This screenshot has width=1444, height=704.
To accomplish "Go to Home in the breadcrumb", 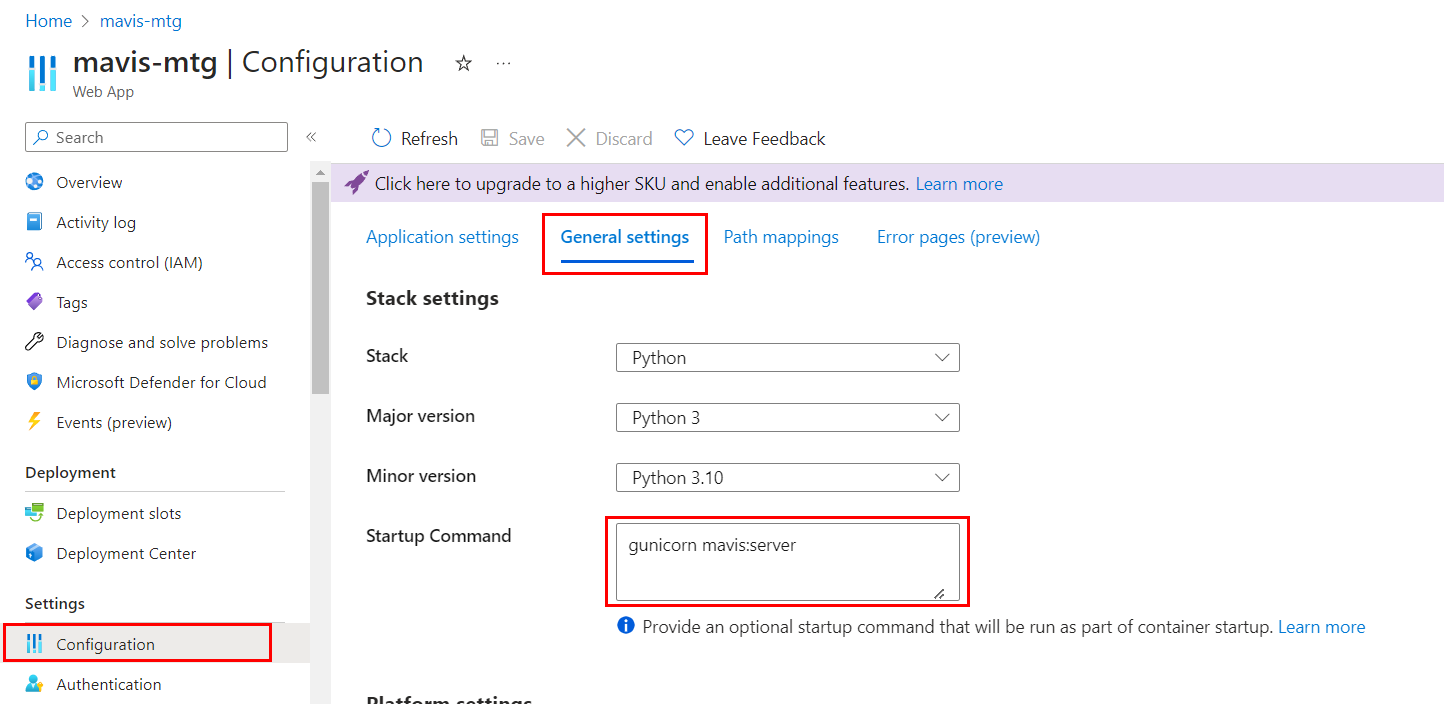I will [48, 21].
